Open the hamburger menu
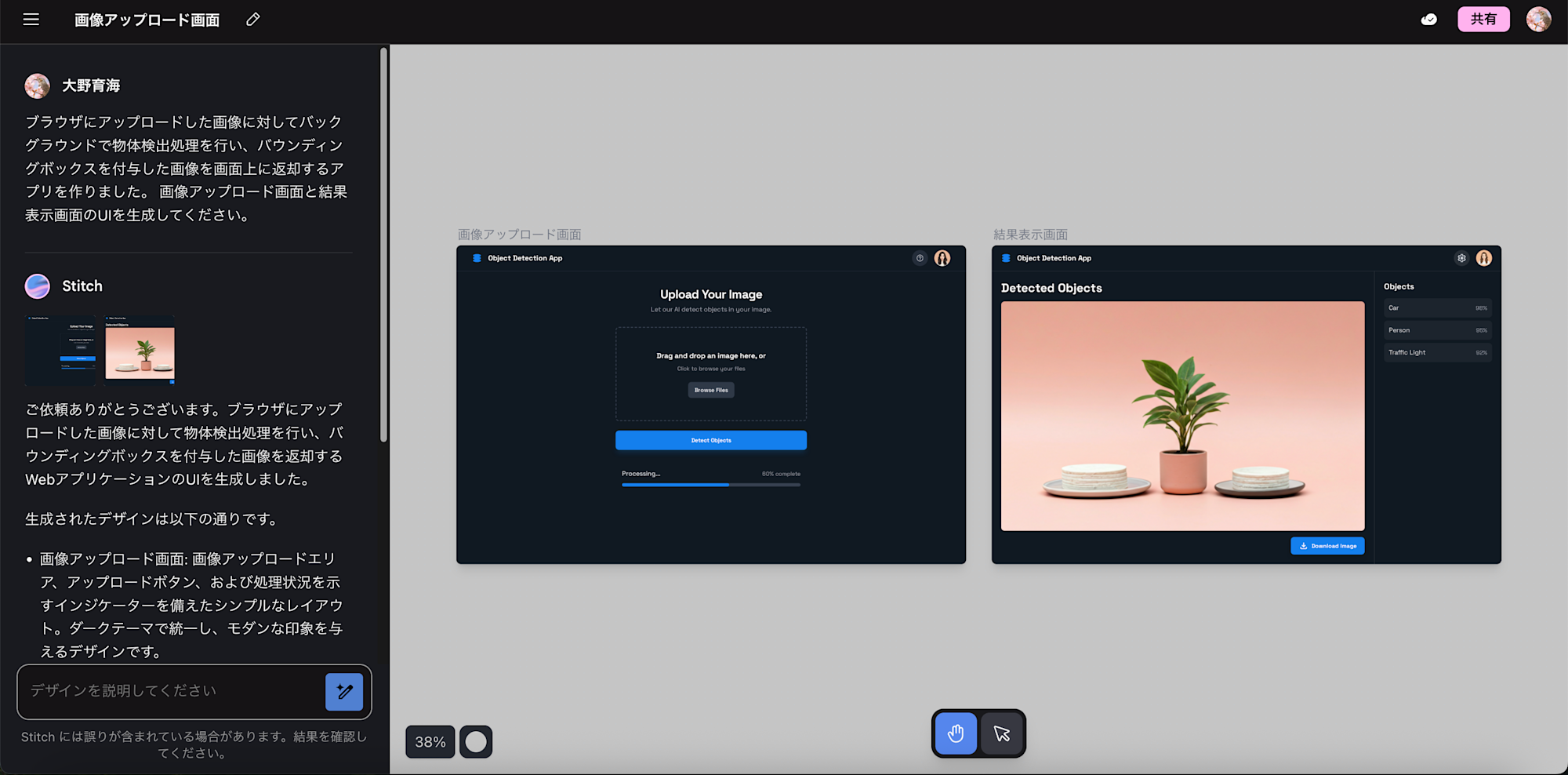The image size is (1568, 775). 31,20
